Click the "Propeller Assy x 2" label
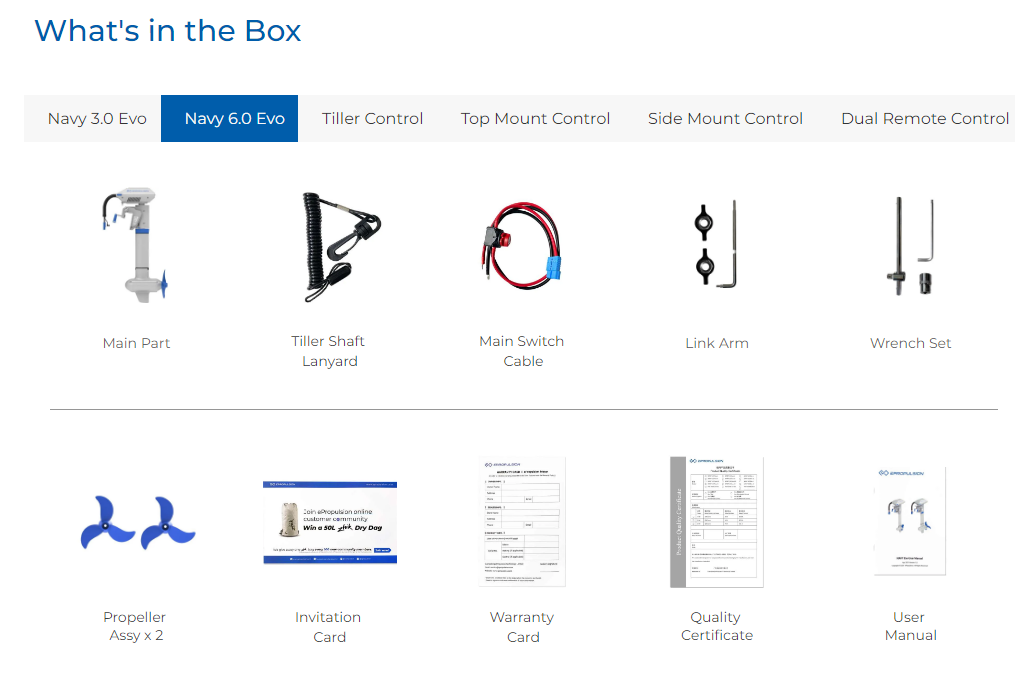Viewport: 1015px width, 691px height. [135, 626]
